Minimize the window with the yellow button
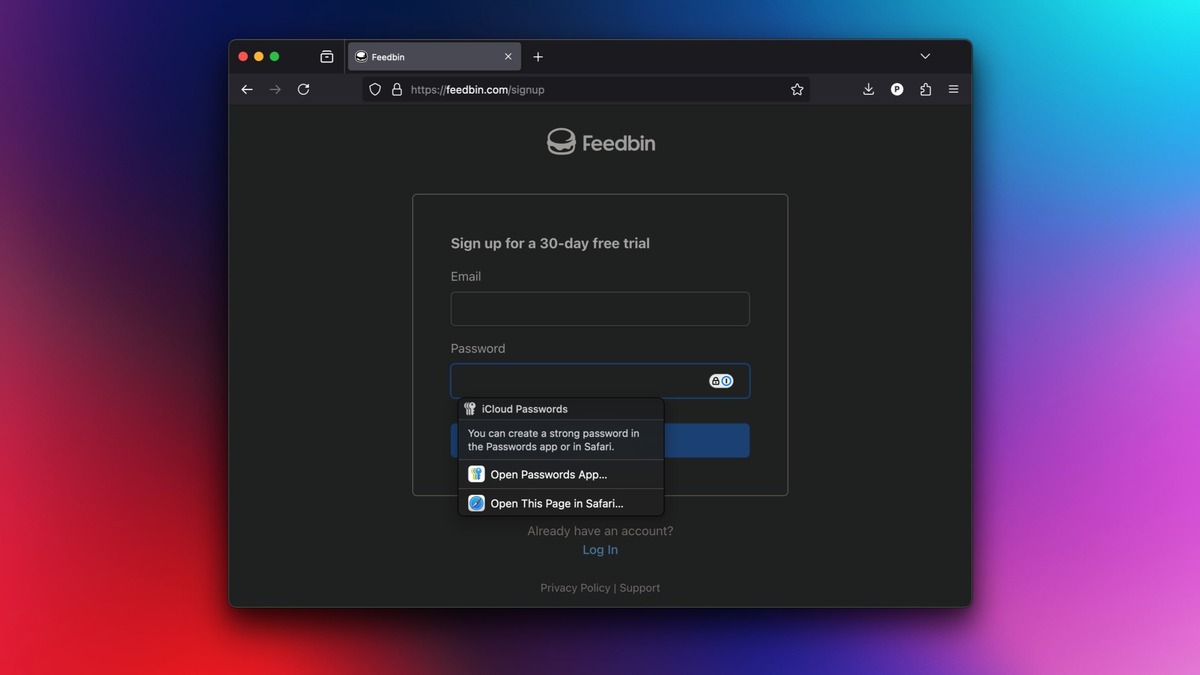 coord(259,57)
